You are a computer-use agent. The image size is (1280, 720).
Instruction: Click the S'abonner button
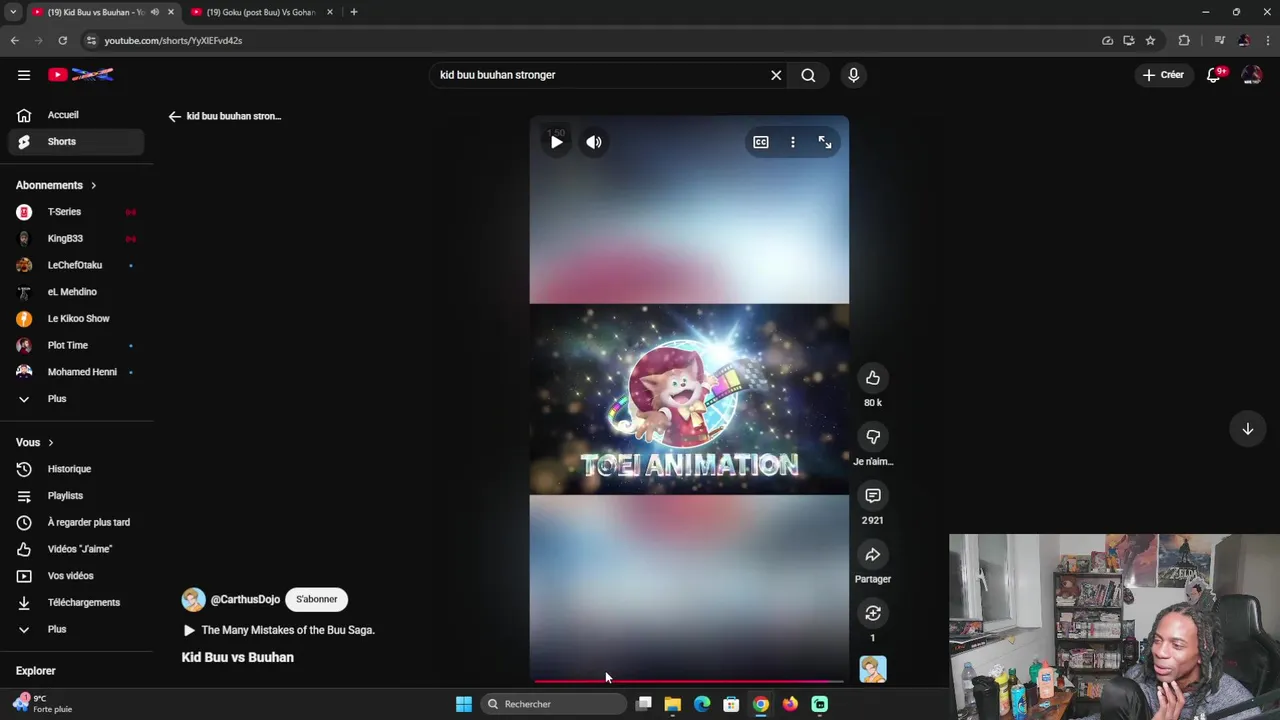[x=316, y=599]
